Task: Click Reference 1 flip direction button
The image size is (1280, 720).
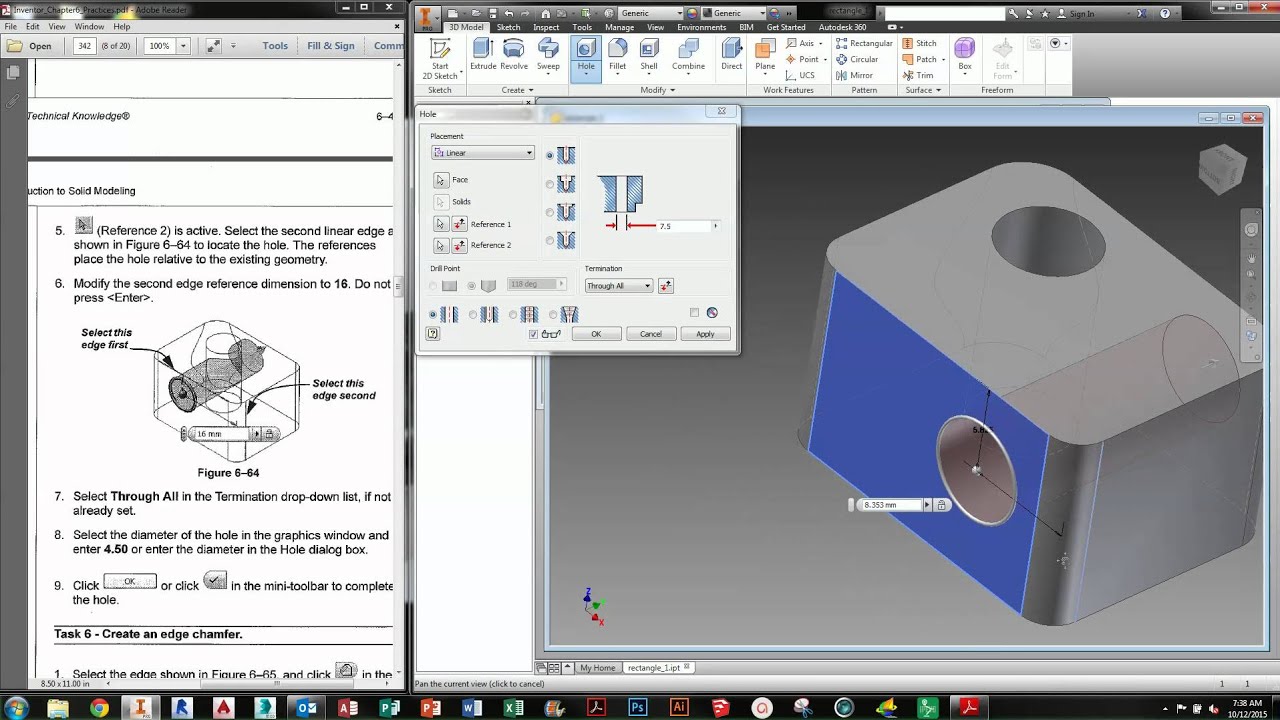Action: pos(459,224)
